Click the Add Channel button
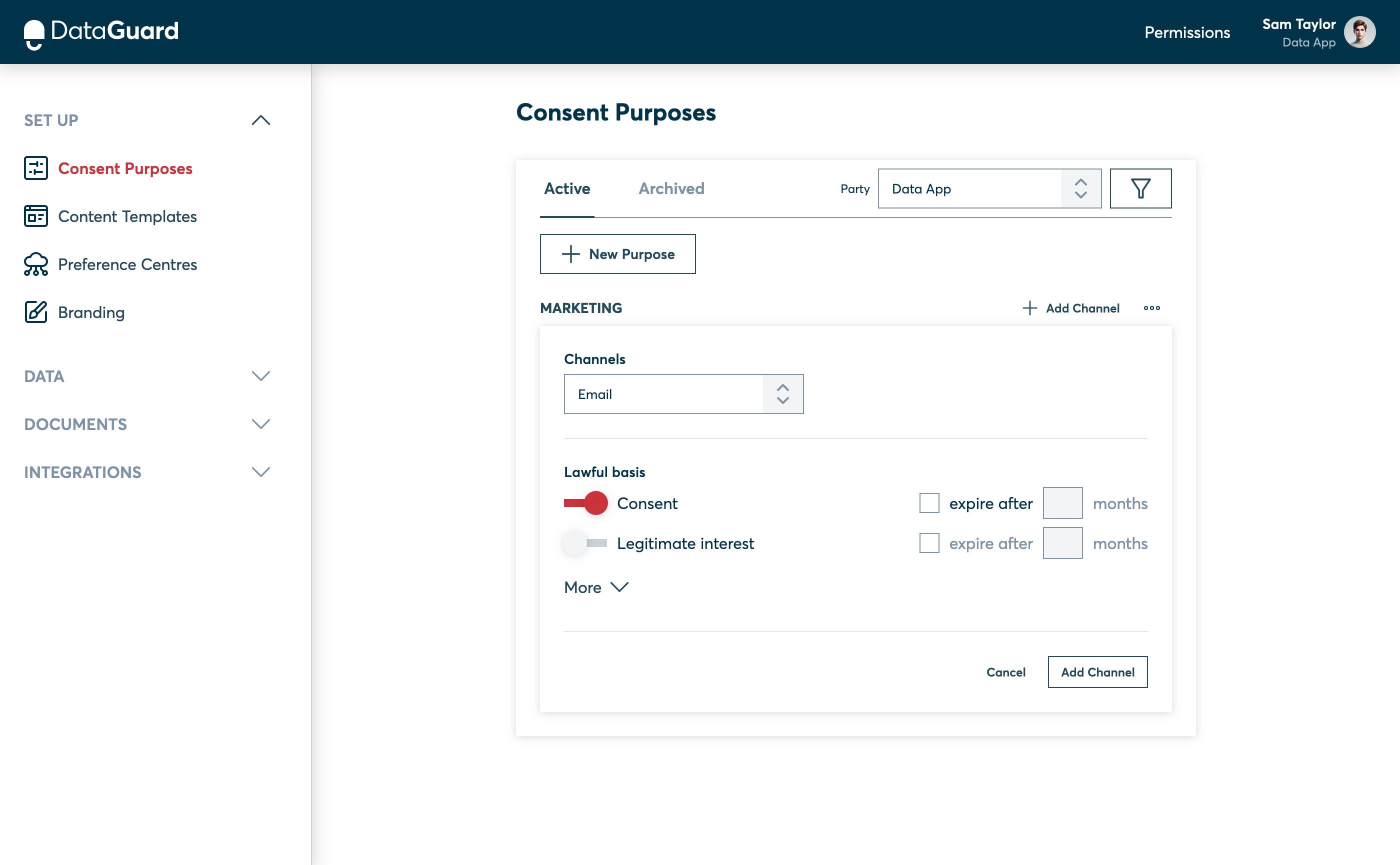This screenshot has height=865, width=1400. point(1098,671)
